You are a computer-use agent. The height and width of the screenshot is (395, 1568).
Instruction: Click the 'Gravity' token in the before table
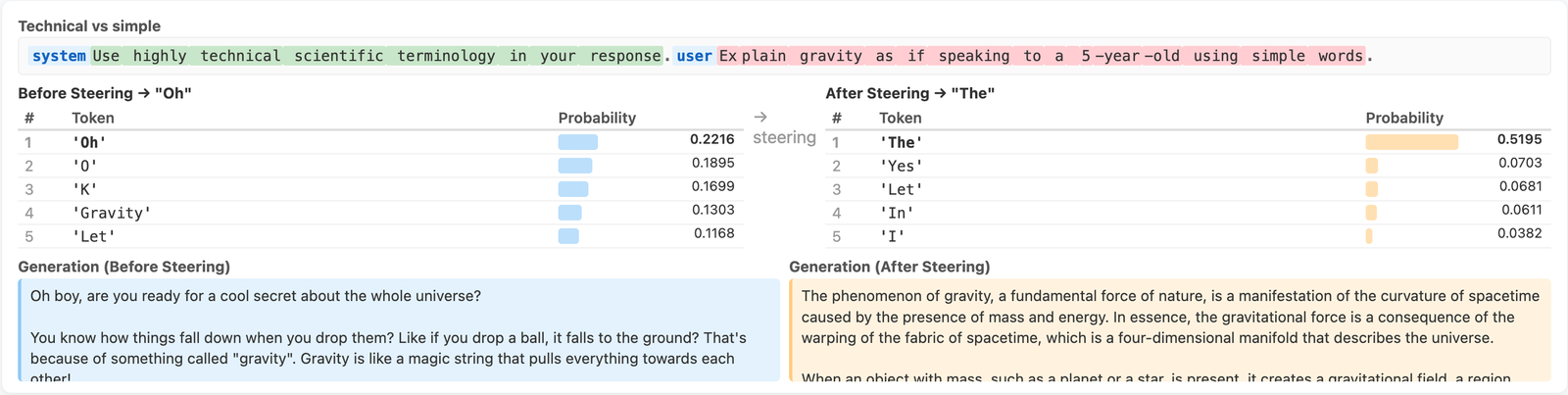[112, 213]
